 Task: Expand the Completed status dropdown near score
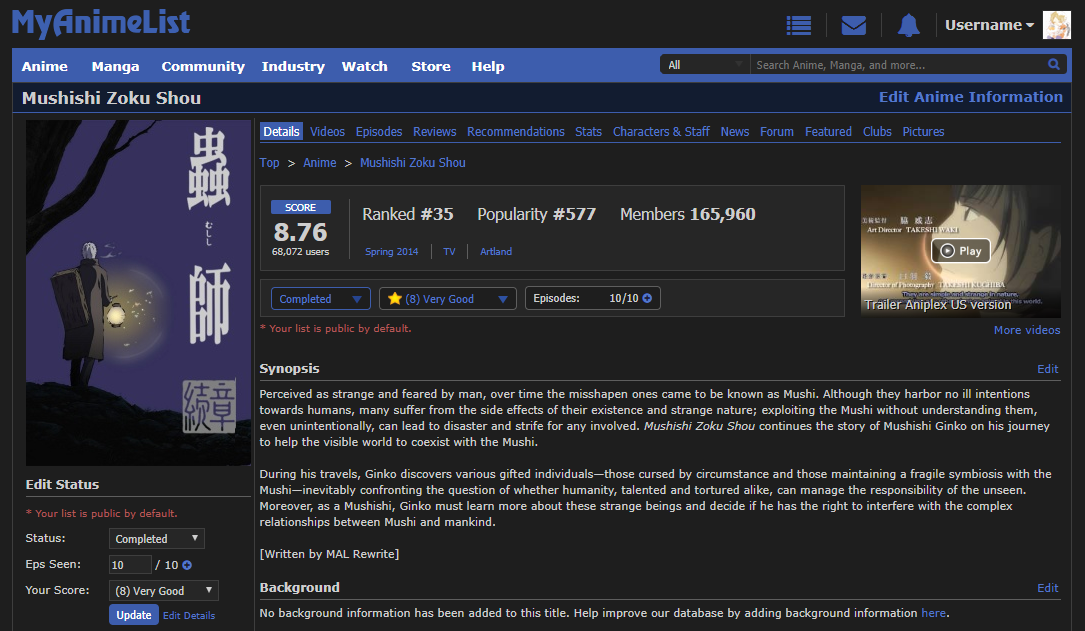click(x=320, y=299)
